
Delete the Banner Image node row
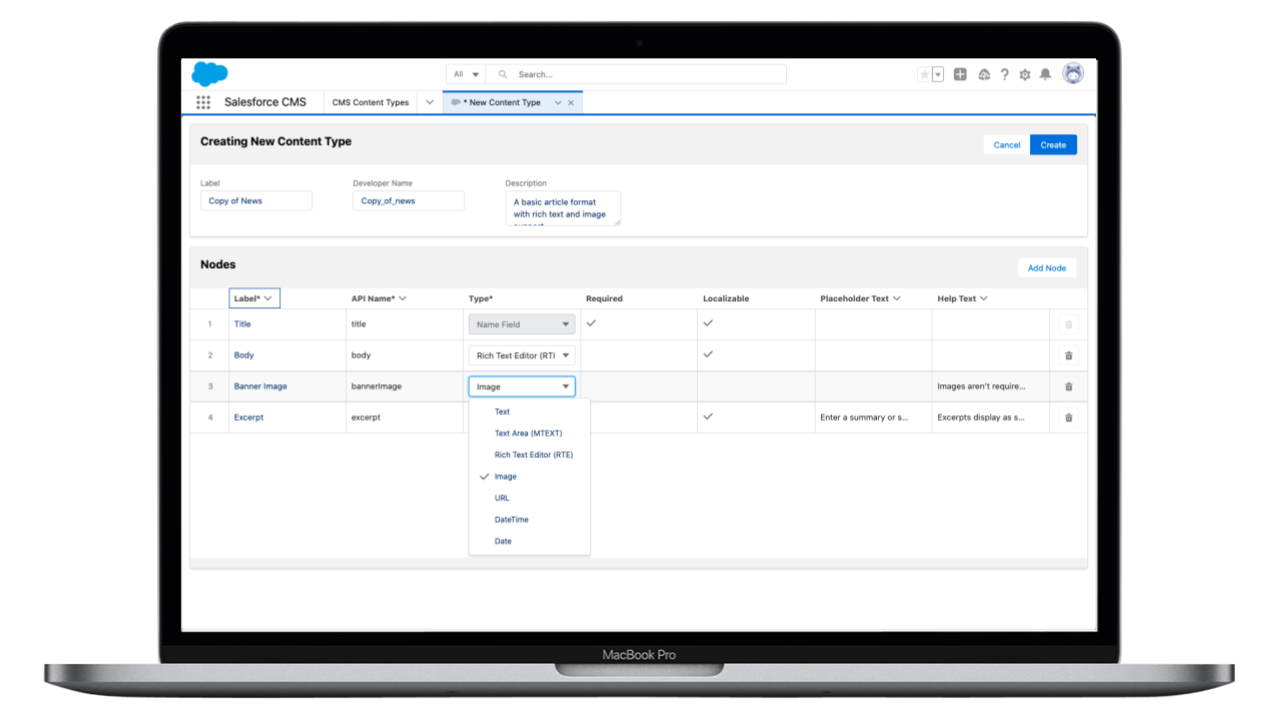(1068, 387)
